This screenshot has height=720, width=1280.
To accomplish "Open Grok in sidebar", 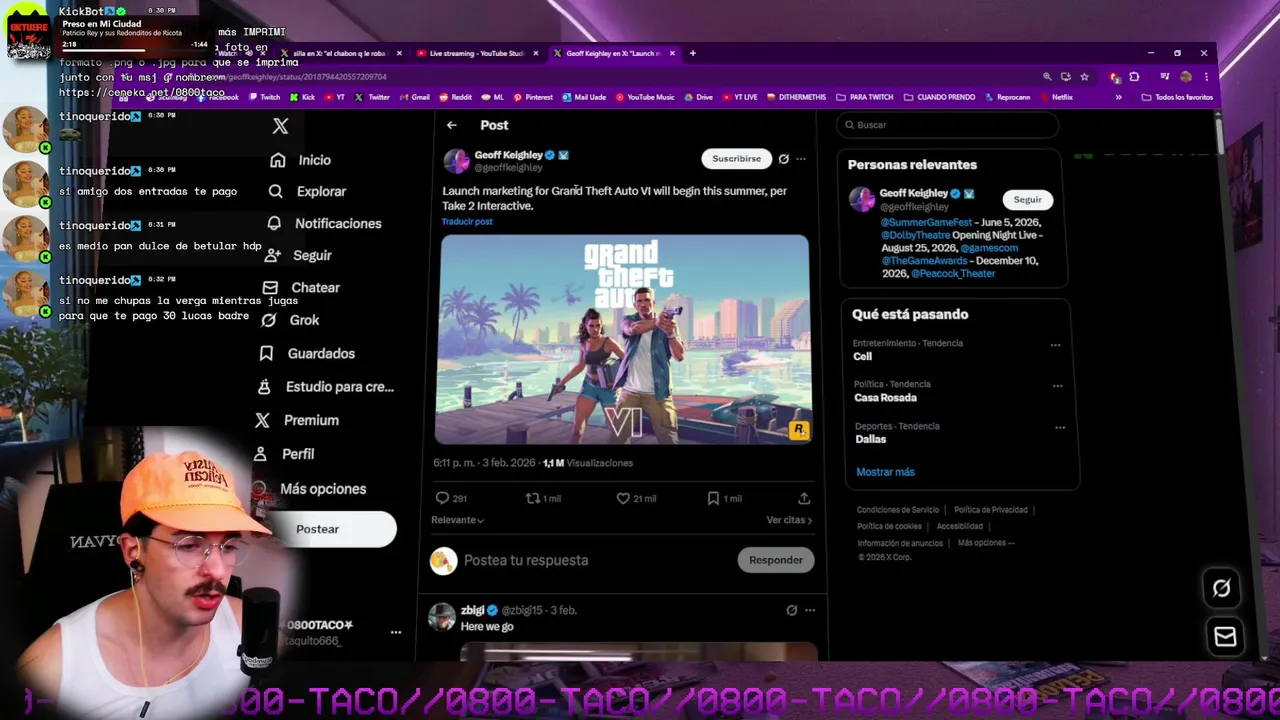I will click(290, 320).
